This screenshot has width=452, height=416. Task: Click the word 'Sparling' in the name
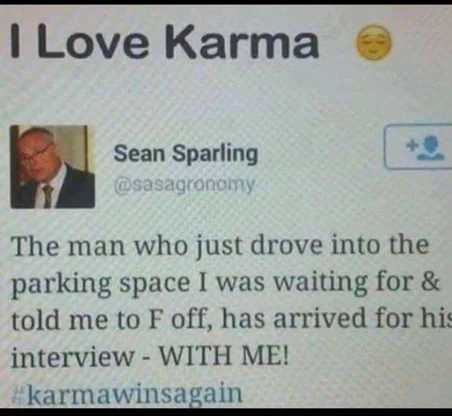(215, 155)
